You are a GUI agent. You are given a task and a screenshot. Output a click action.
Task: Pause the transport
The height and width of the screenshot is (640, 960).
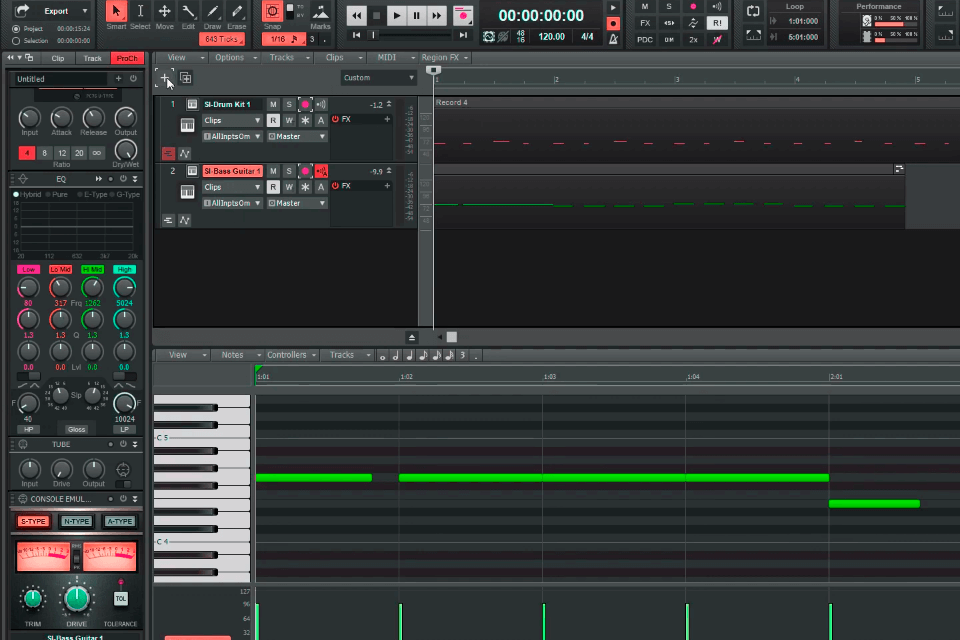click(x=416, y=15)
